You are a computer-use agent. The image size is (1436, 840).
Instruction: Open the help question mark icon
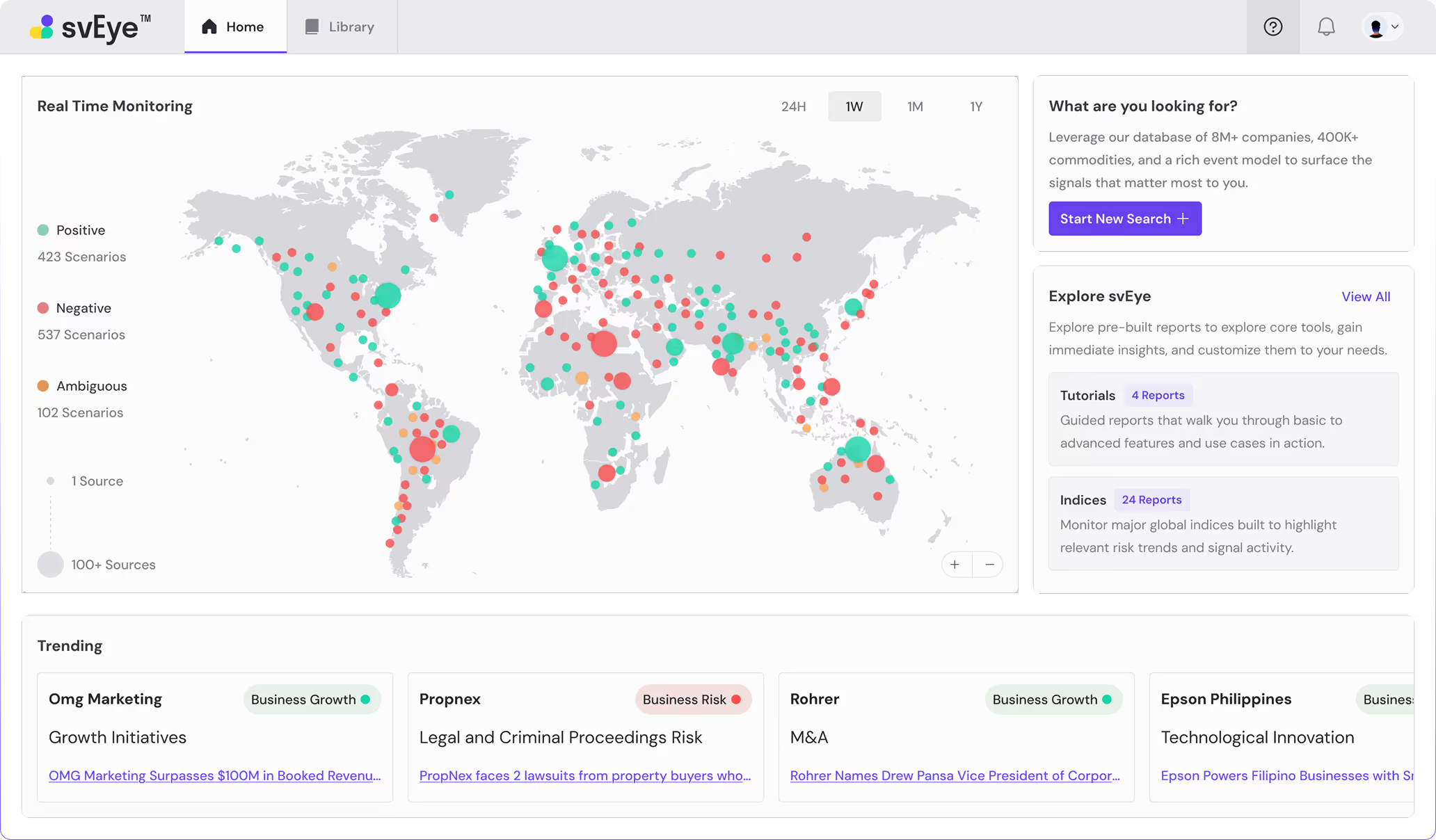click(x=1273, y=26)
